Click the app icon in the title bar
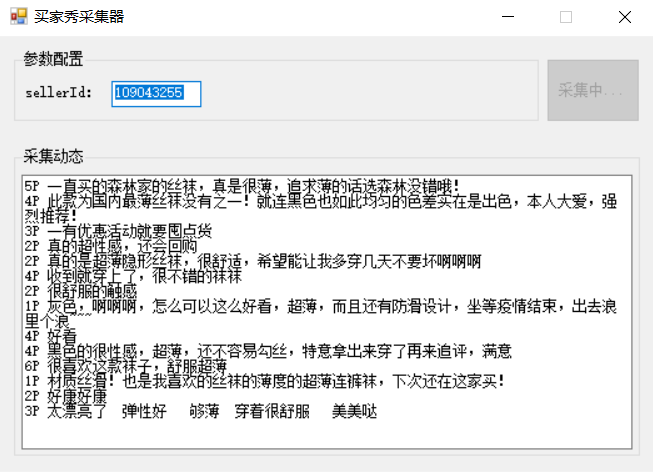The image size is (653, 472). (19, 17)
